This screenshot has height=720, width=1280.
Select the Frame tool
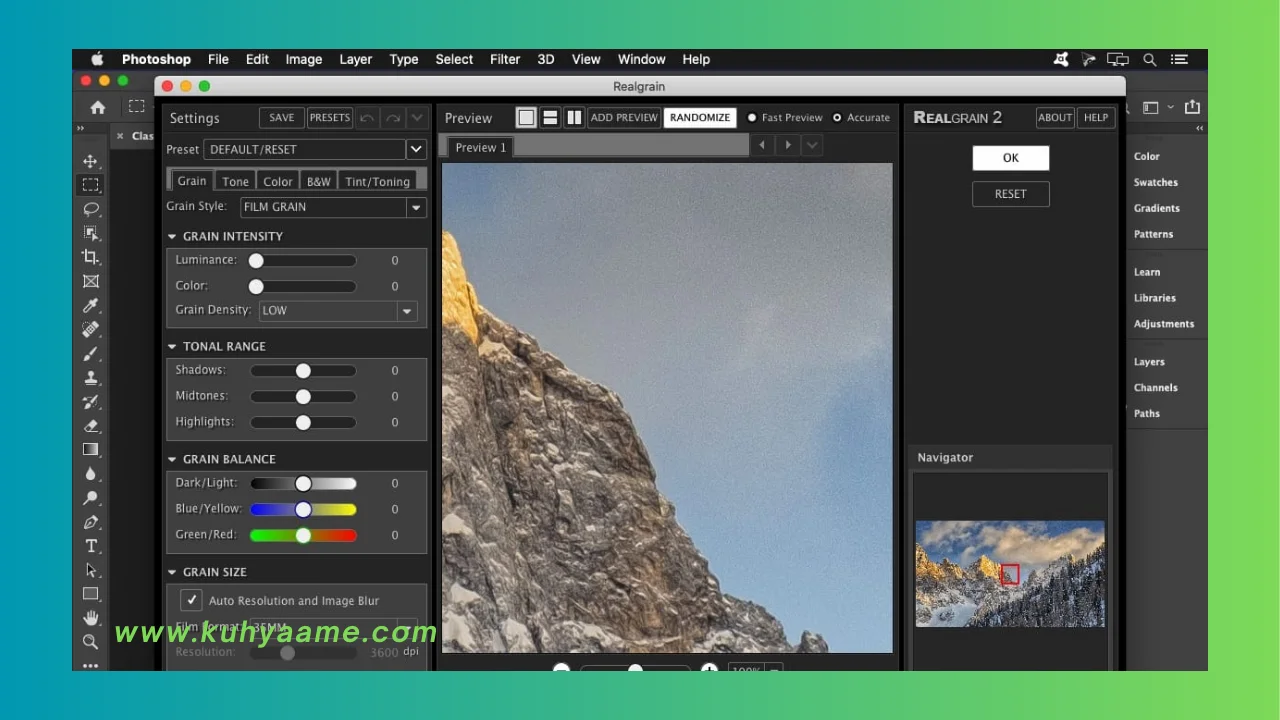pyautogui.click(x=91, y=282)
